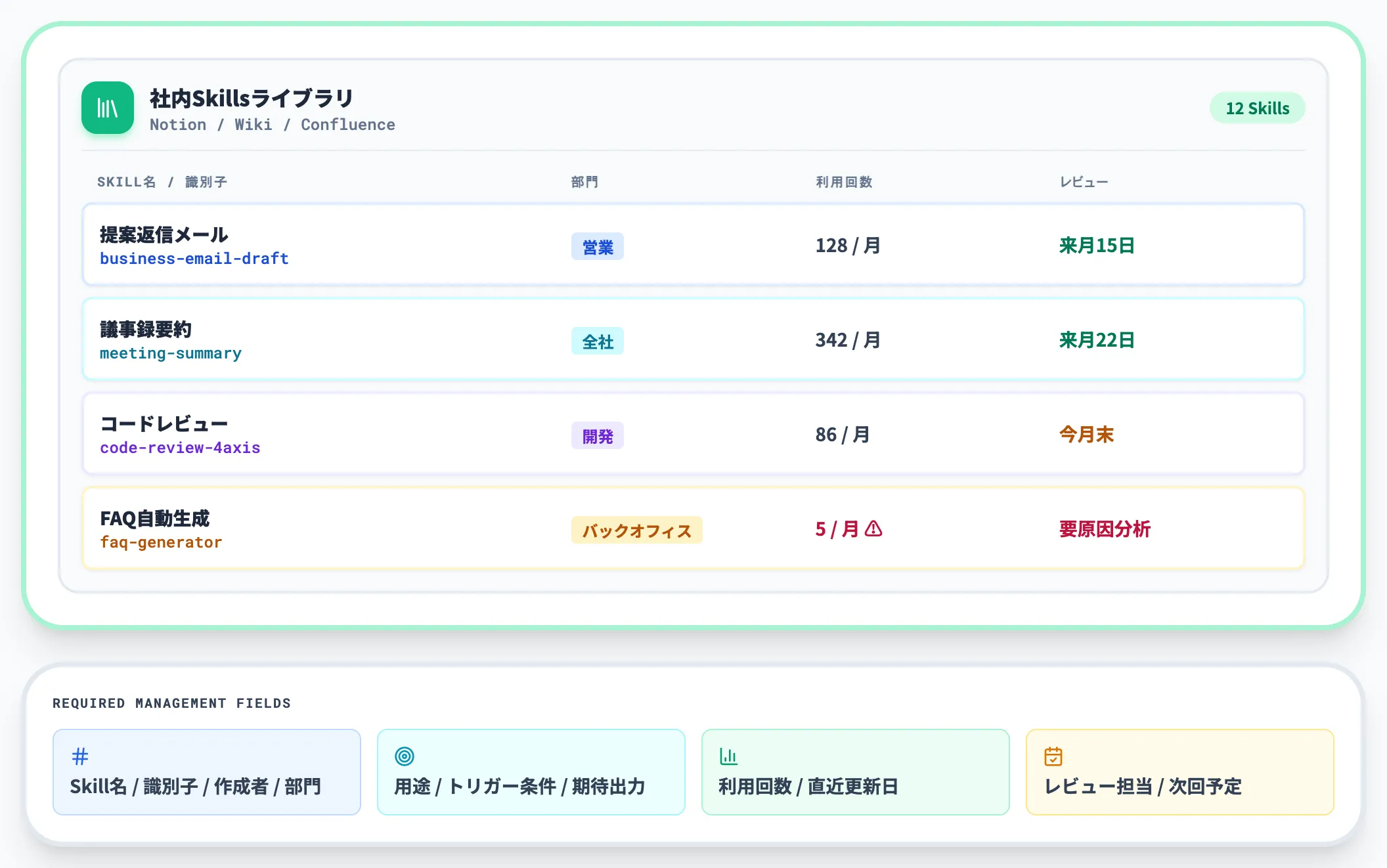1387x868 pixels.
Task: Select the 利用回数 / 直近更新日 card
Action: click(x=856, y=772)
